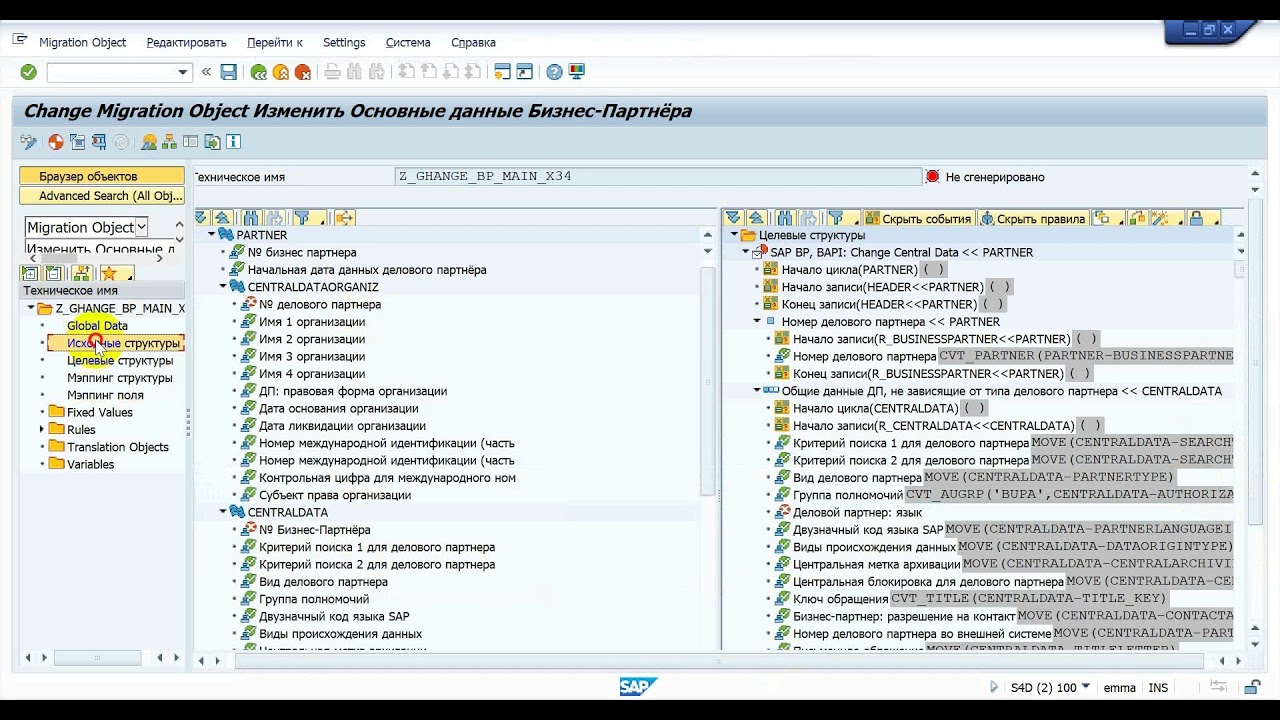The height and width of the screenshot is (720, 1280).
Task: Click the command input field
Action: 111,72
